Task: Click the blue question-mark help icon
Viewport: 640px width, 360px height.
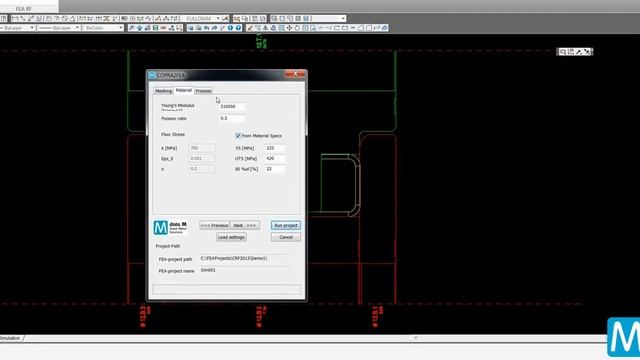Action: pos(238,28)
